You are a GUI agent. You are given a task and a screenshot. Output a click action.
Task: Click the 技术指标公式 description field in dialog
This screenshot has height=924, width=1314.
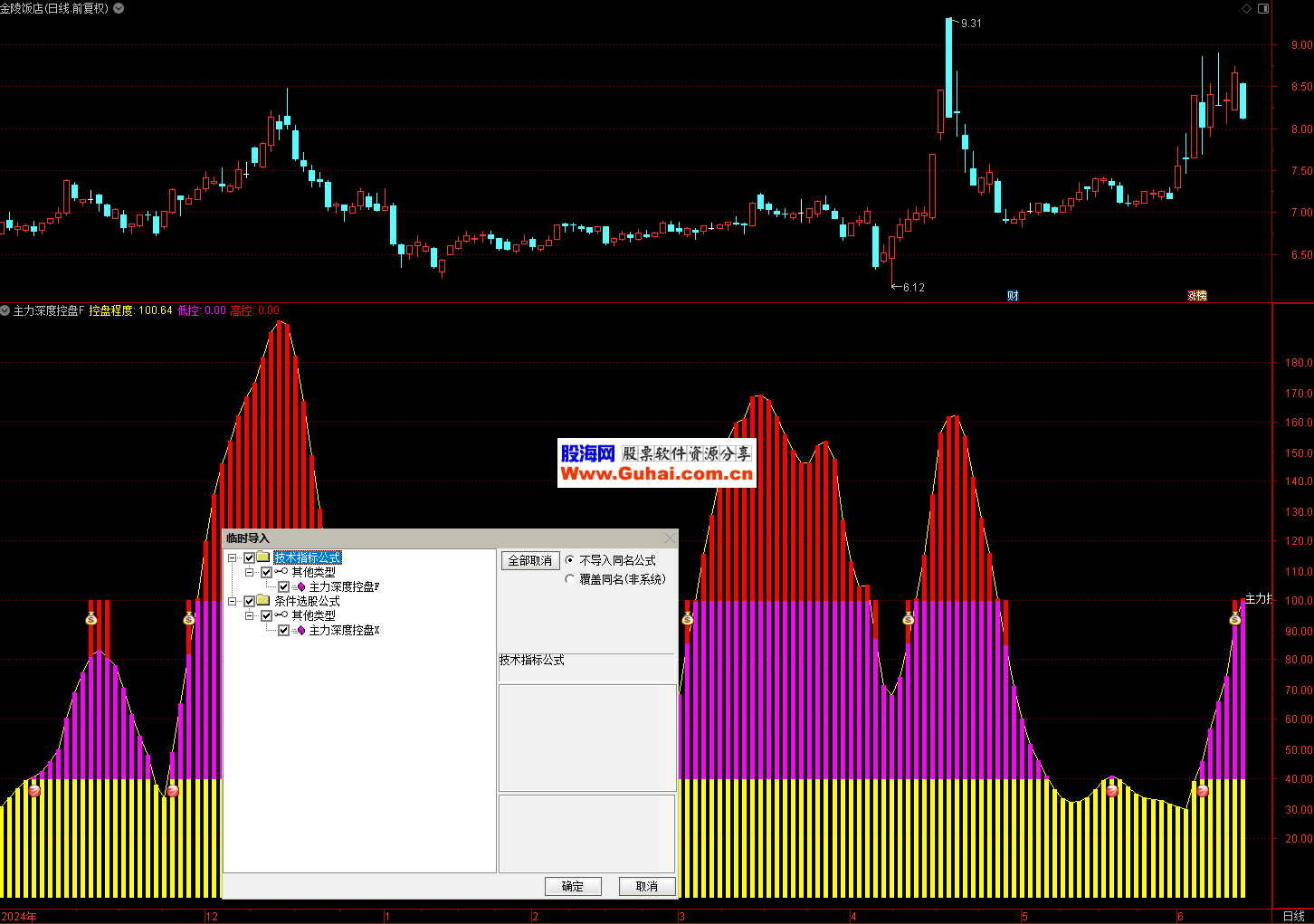coord(586,667)
